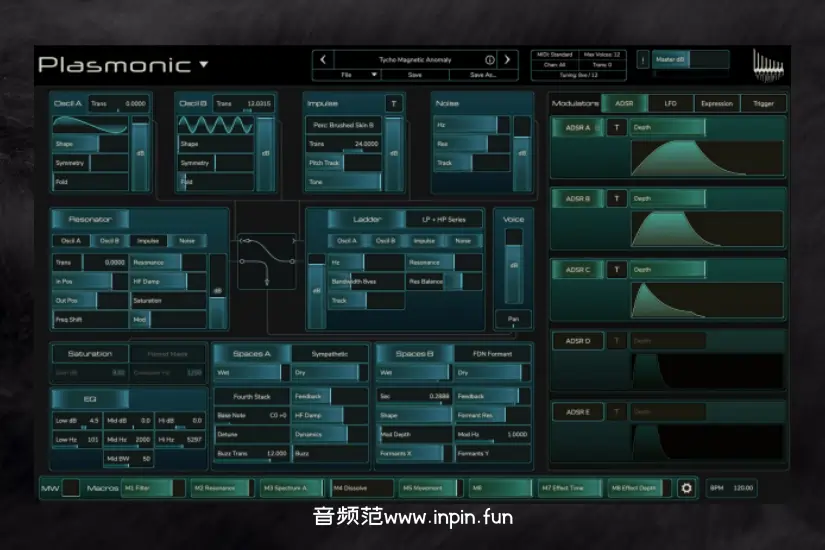Screen dimensions: 825x550
Task: Toggle ADSR A trigger T icon
Action: point(617,127)
